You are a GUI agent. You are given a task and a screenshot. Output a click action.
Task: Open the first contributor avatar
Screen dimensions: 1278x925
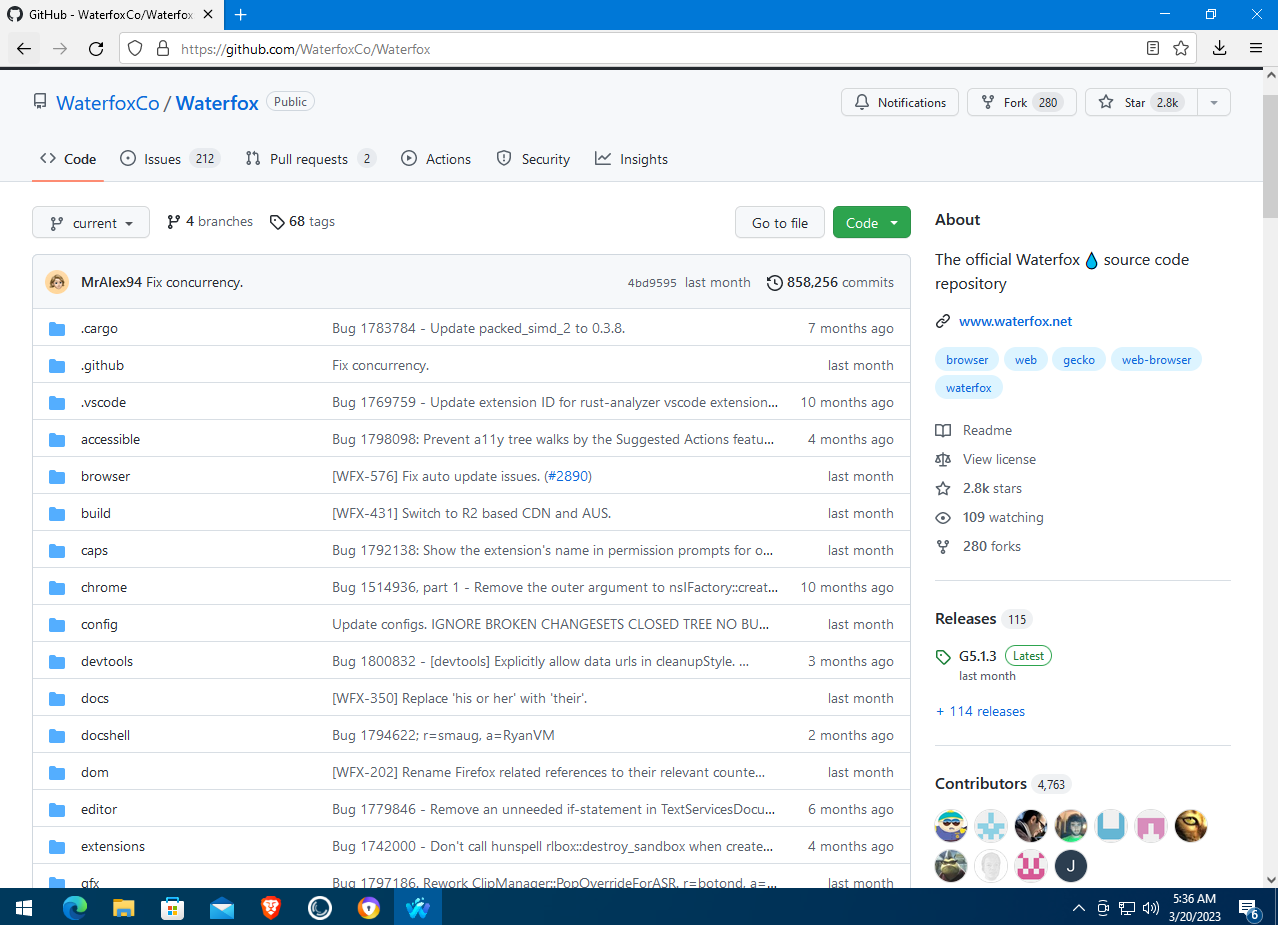[951, 826]
